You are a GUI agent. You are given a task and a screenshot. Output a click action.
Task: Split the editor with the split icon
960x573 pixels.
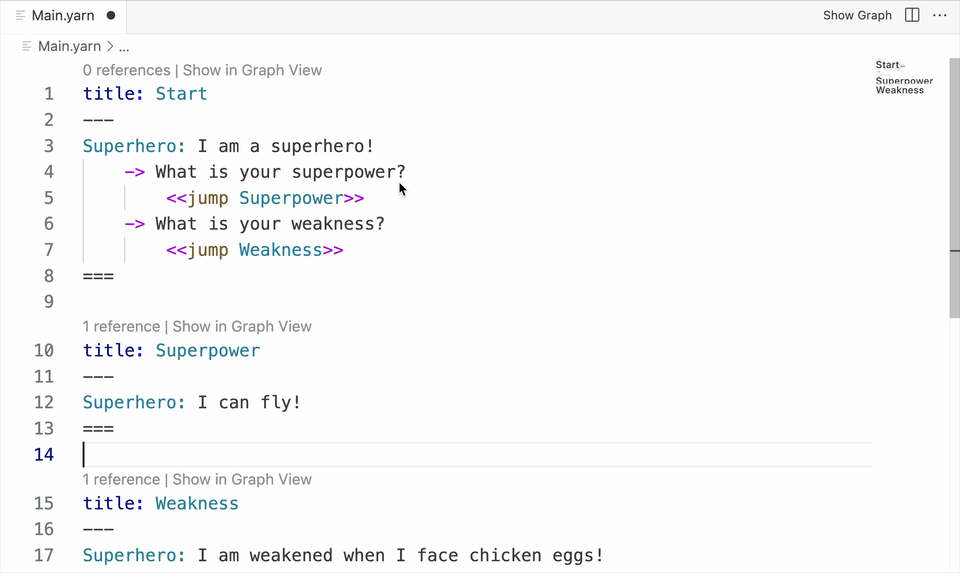coord(912,15)
